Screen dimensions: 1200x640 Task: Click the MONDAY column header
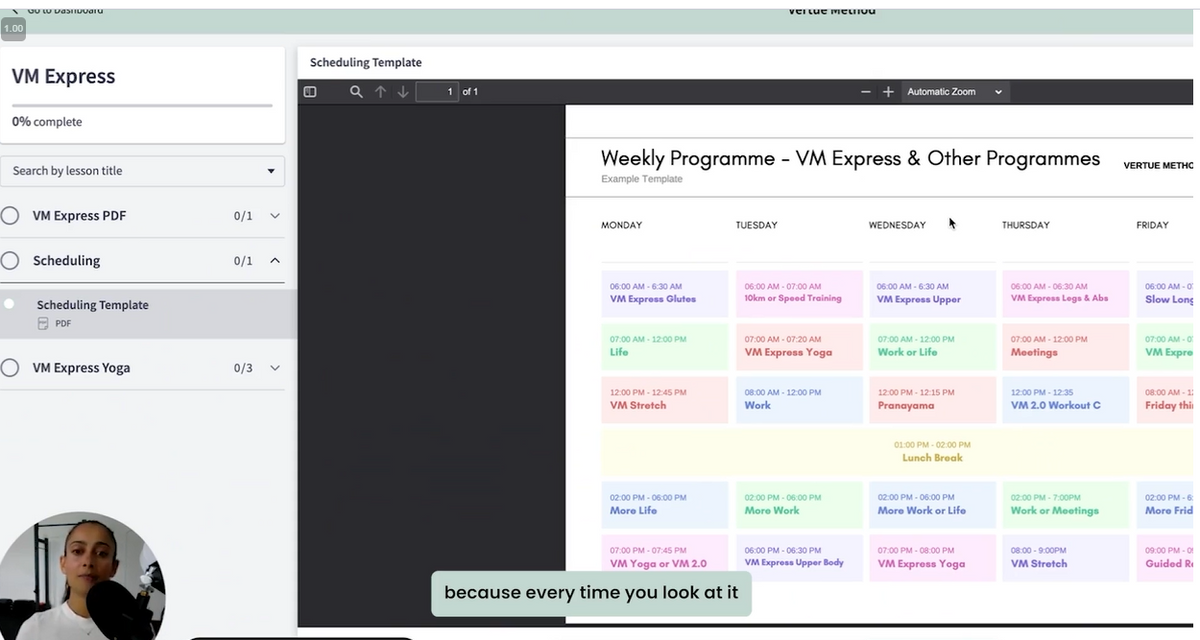point(622,225)
